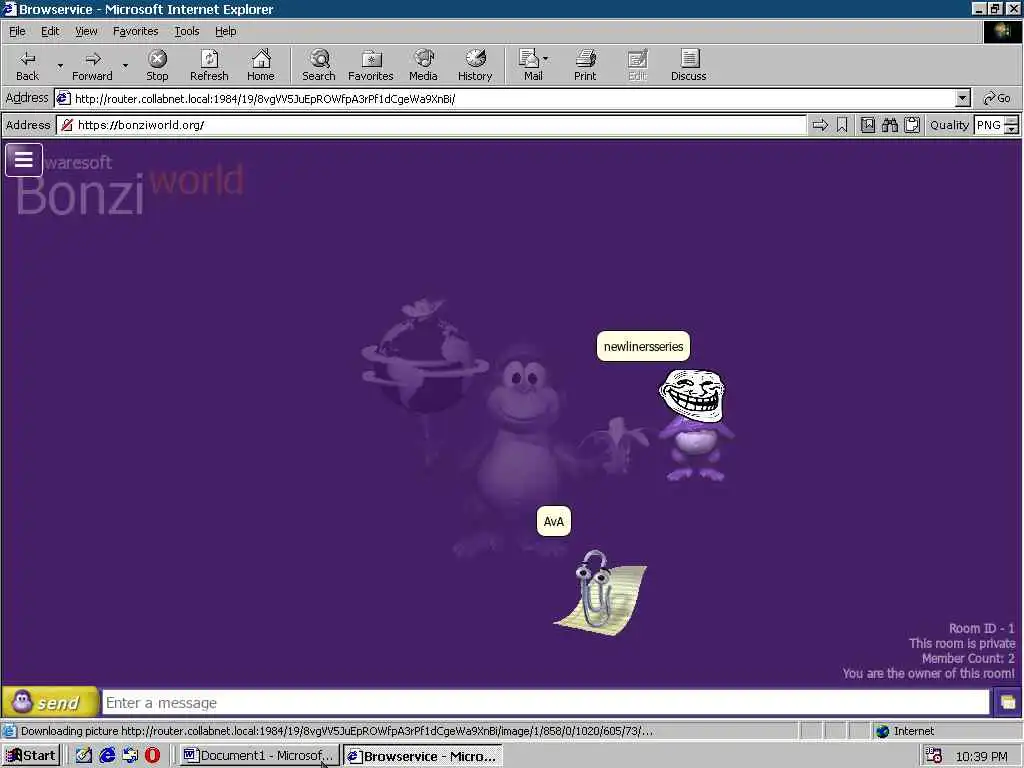1024x768 pixels.
Task: Open the Windows Start menu
Action: (31, 756)
